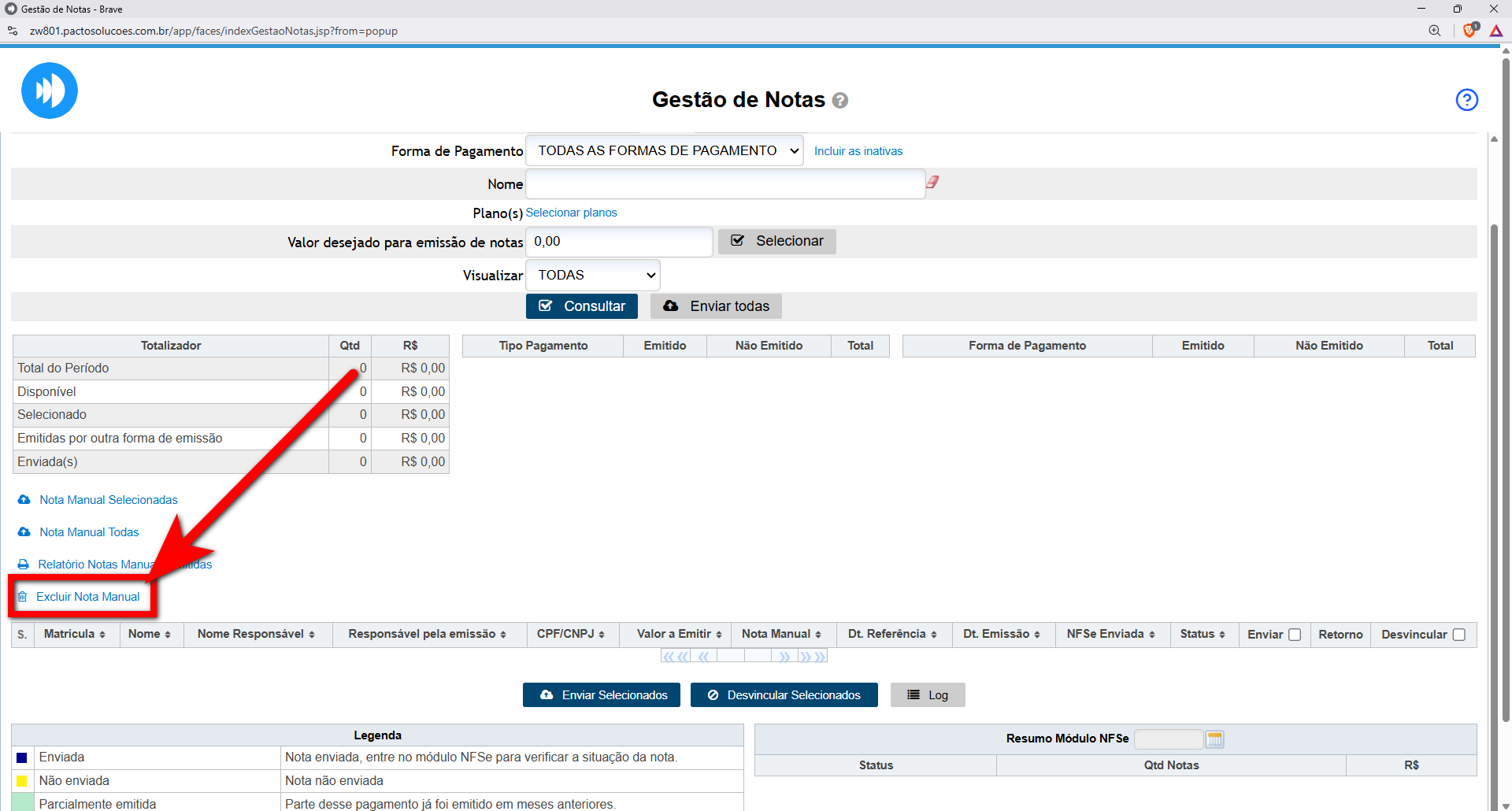Open calendar picker in Resumo Módulo NFSe
The height and width of the screenshot is (811, 1512).
point(1214,739)
